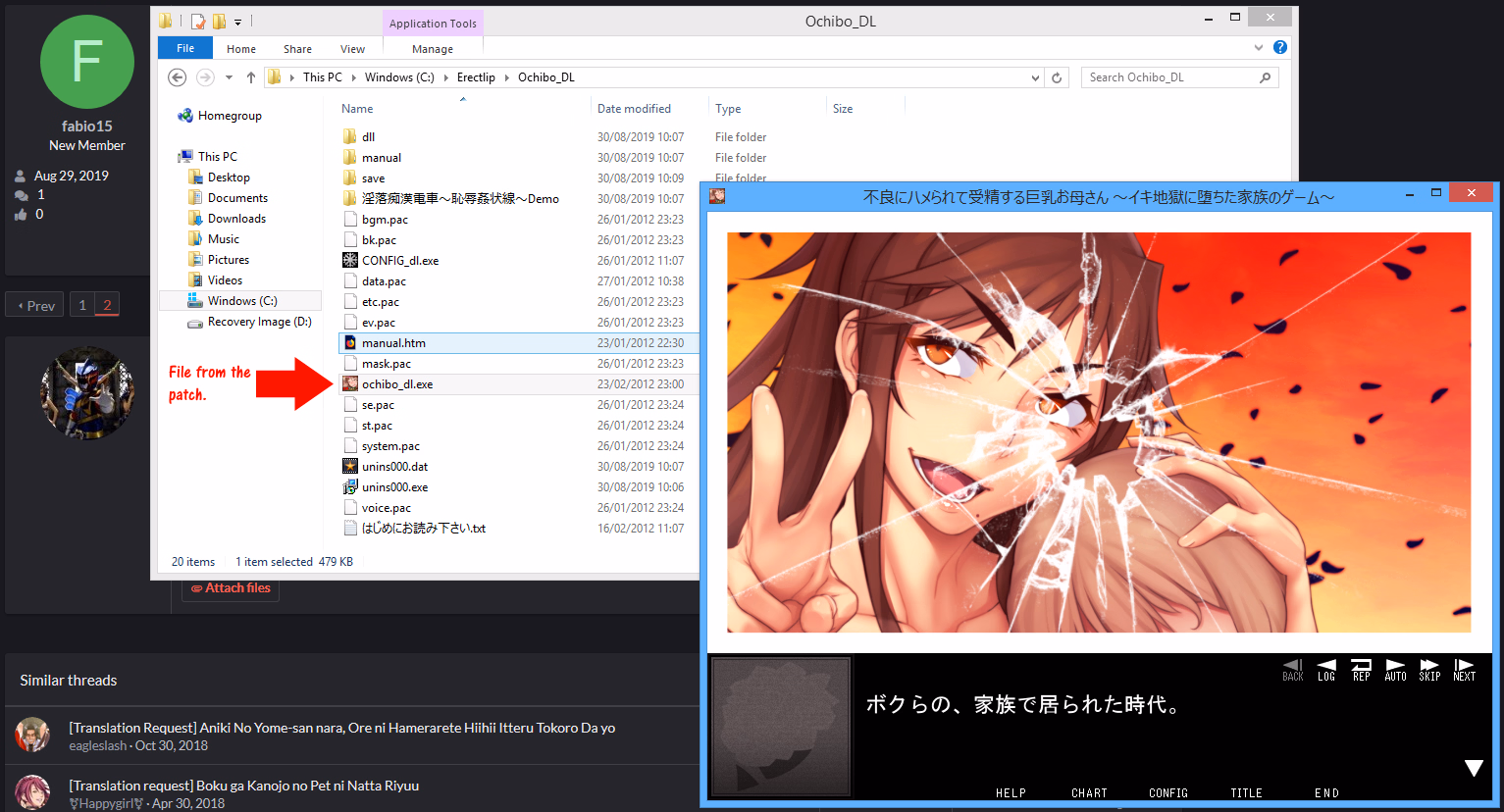Viewport: 1504px width, 812px height.
Task: Select the manual.htm file icon
Action: tap(350, 342)
